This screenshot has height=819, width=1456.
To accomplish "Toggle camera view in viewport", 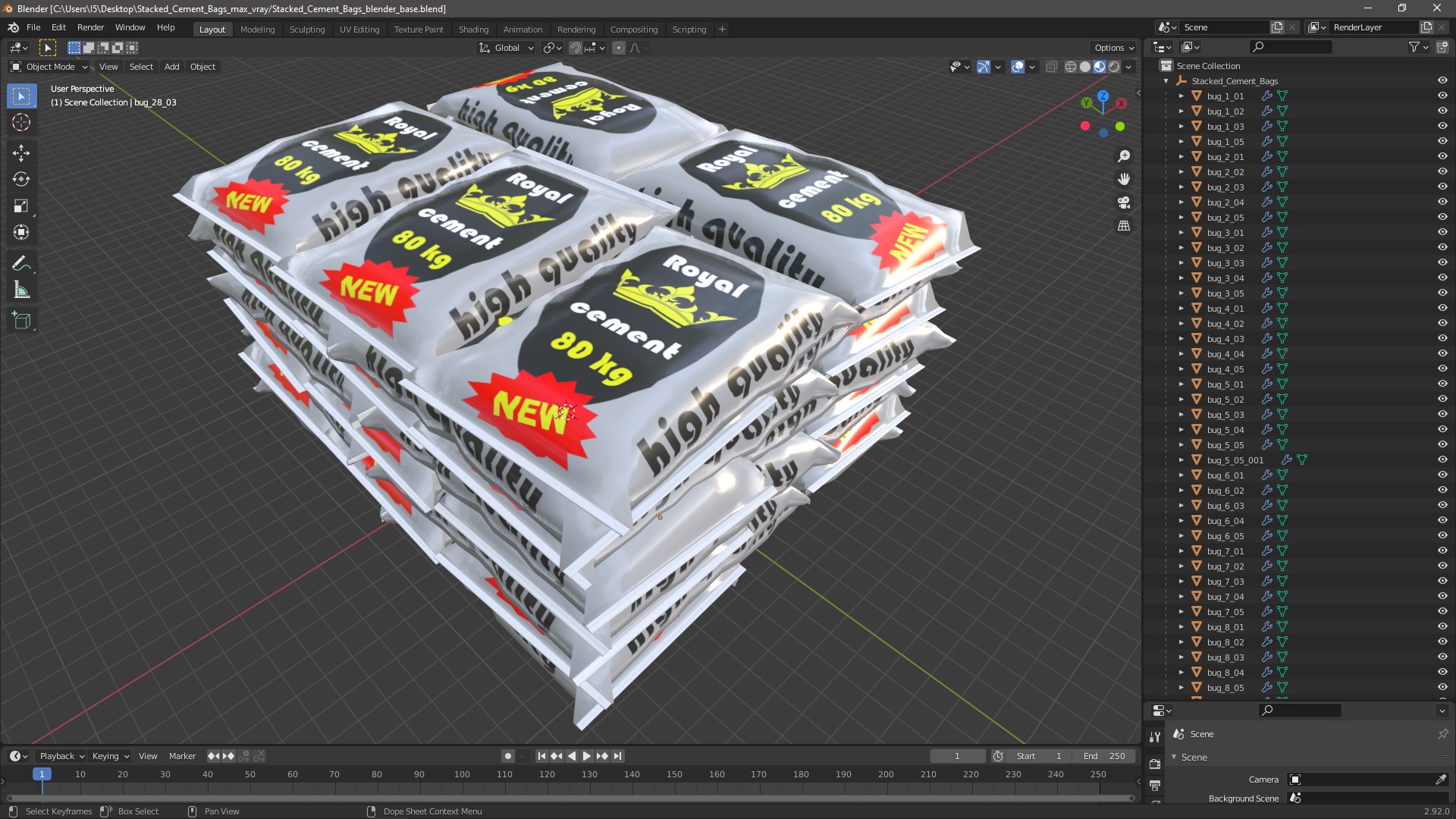I will point(1124,202).
